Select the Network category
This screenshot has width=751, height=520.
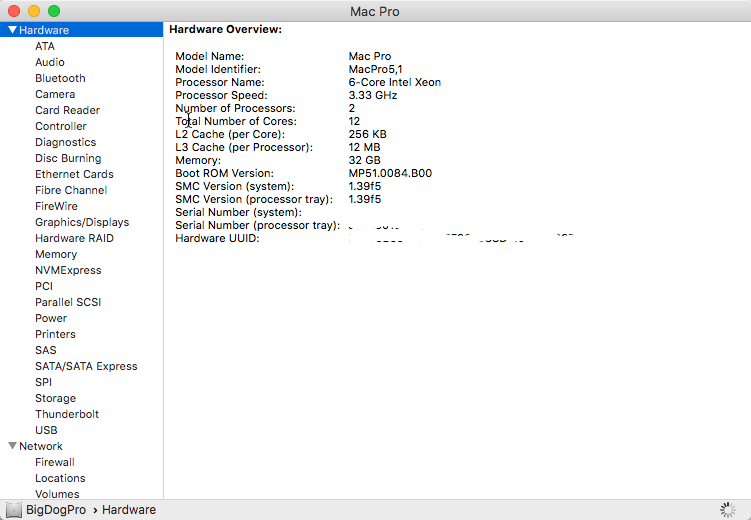click(41, 446)
